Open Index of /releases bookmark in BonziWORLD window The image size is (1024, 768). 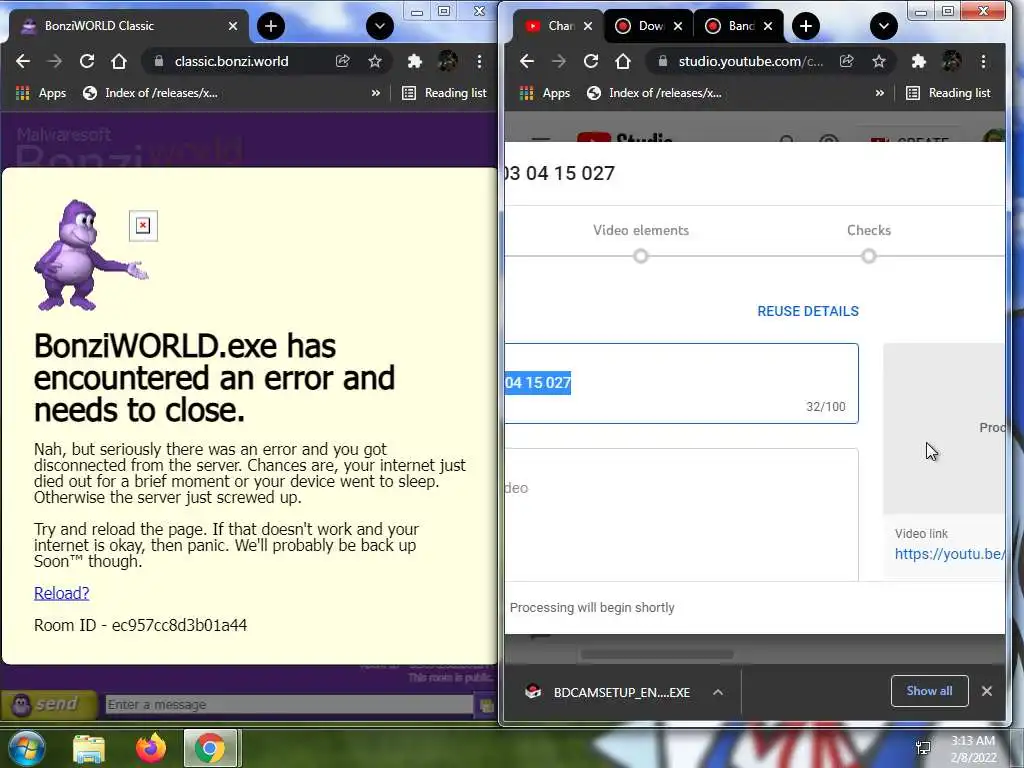click(x=150, y=93)
